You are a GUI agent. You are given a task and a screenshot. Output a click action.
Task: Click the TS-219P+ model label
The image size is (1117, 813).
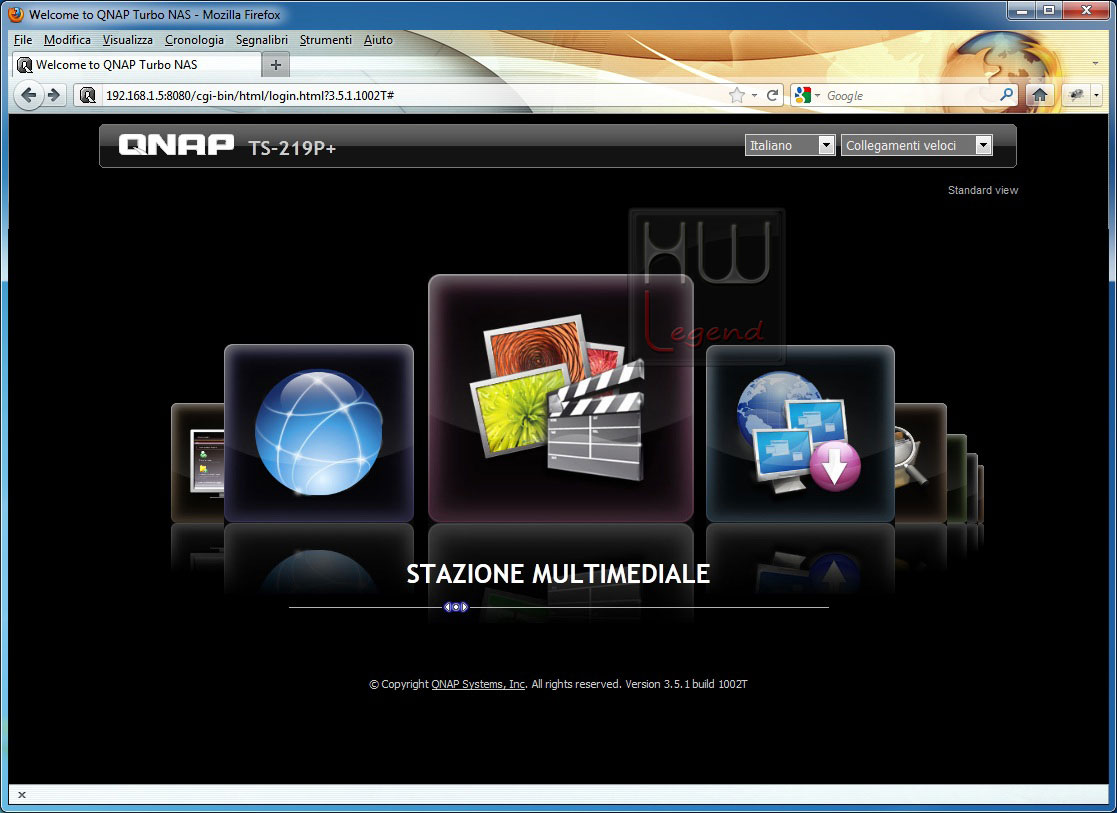pyautogui.click(x=292, y=148)
